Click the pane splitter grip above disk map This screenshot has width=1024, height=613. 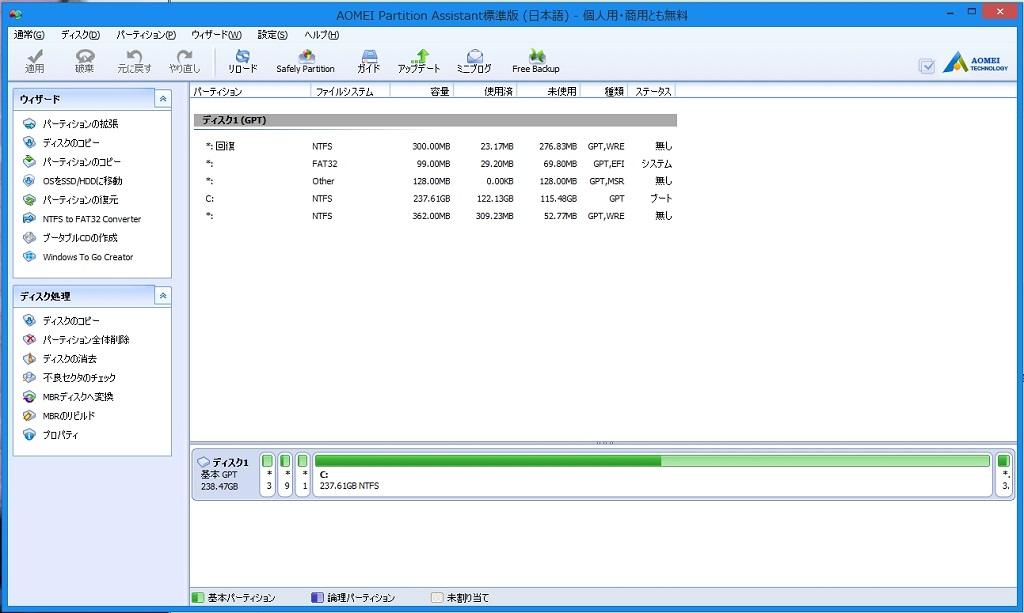(x=604, y=443)
